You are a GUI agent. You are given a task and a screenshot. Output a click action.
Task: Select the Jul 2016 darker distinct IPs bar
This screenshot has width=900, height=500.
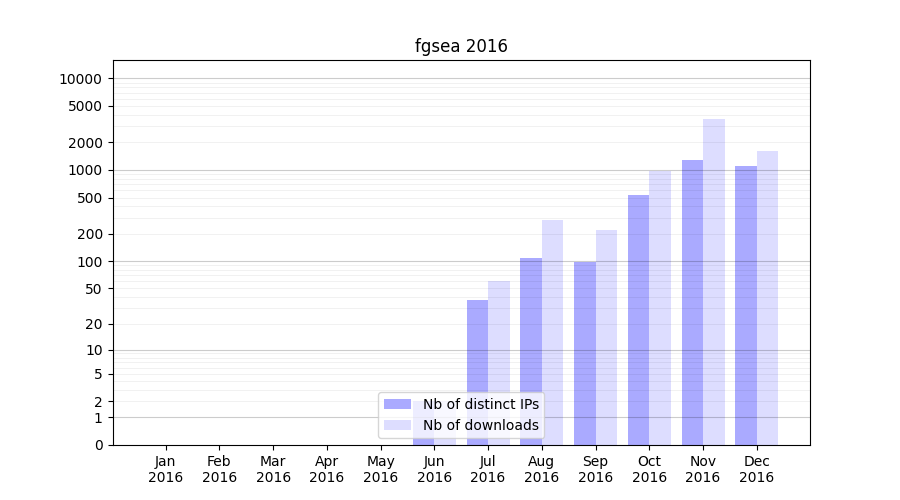pyautogui.click(x=477, y=372)
